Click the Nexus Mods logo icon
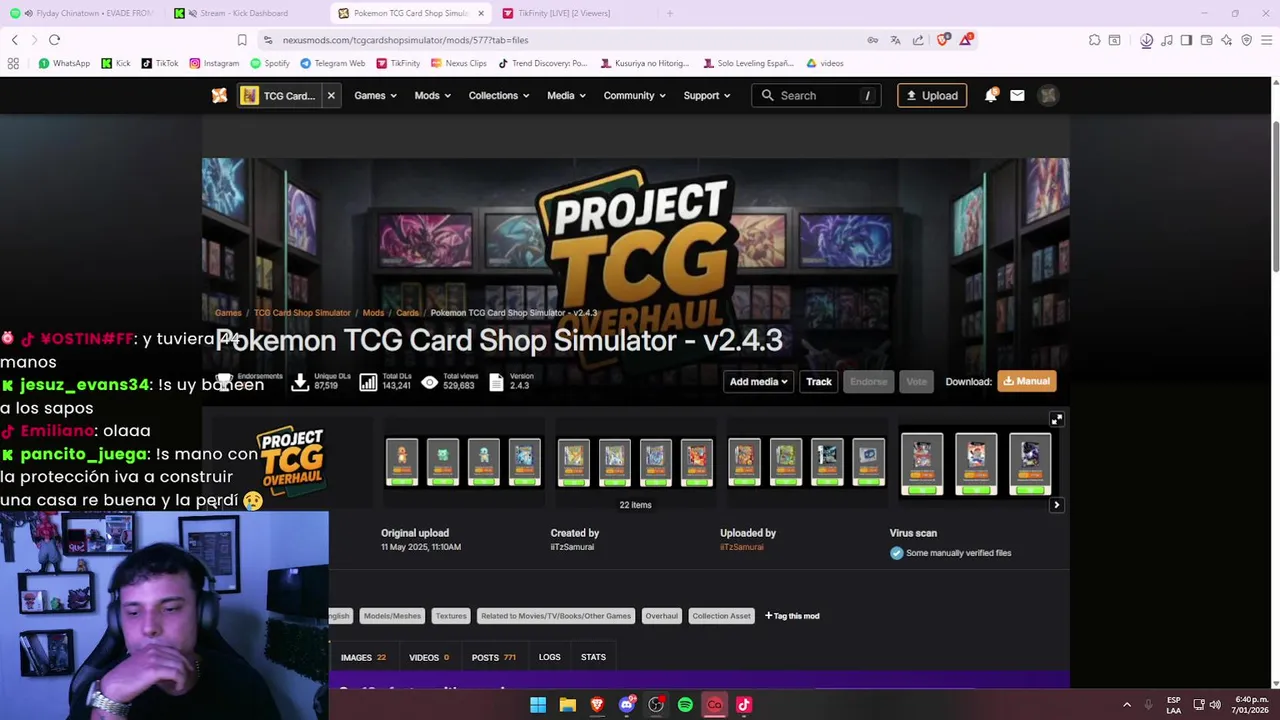The image size is (1280, 720). click(219, 96)
